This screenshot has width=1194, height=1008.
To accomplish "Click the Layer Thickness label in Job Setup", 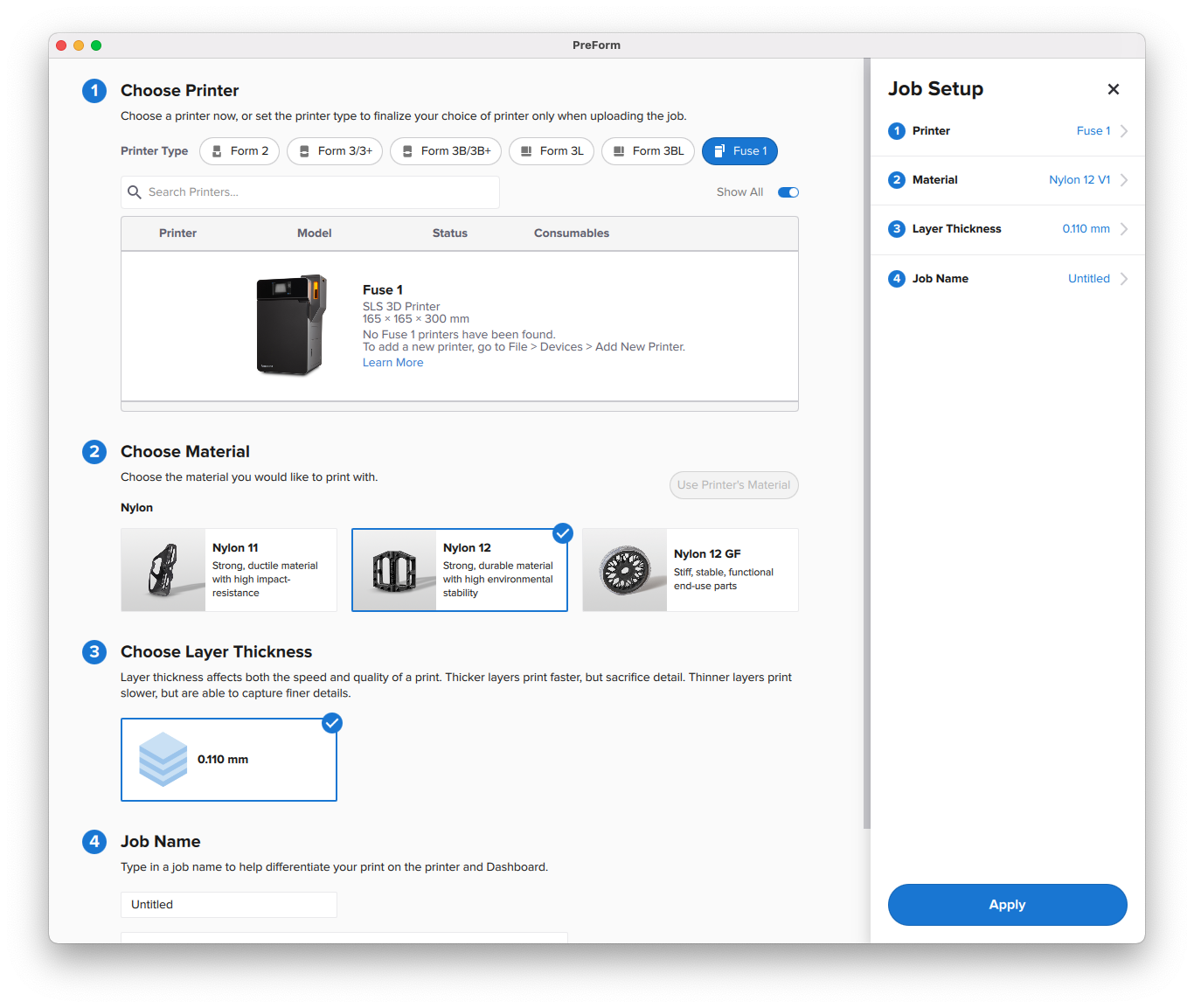I will [x=957, y=229].
